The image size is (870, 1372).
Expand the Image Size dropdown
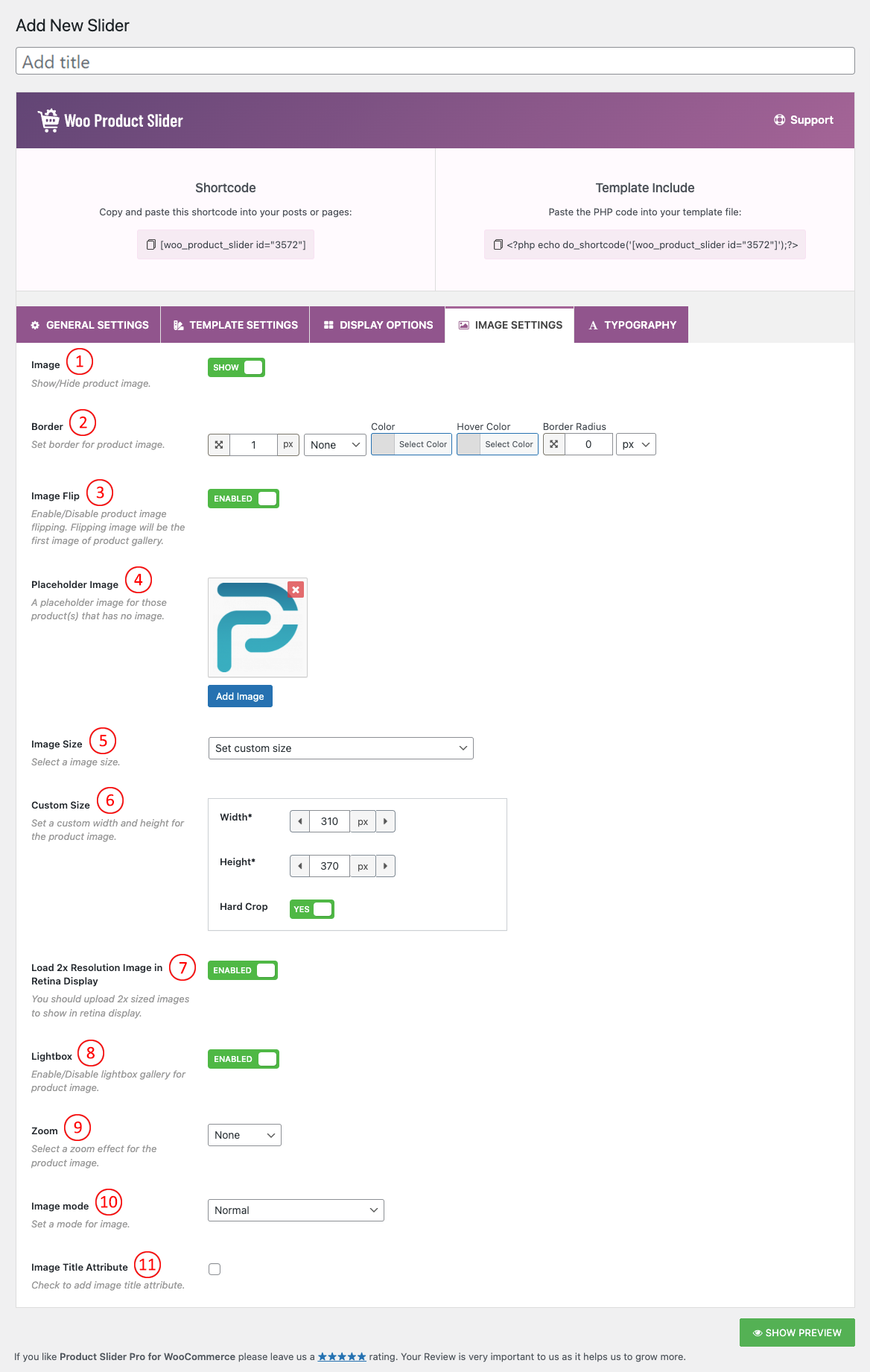tap(340, 748)
